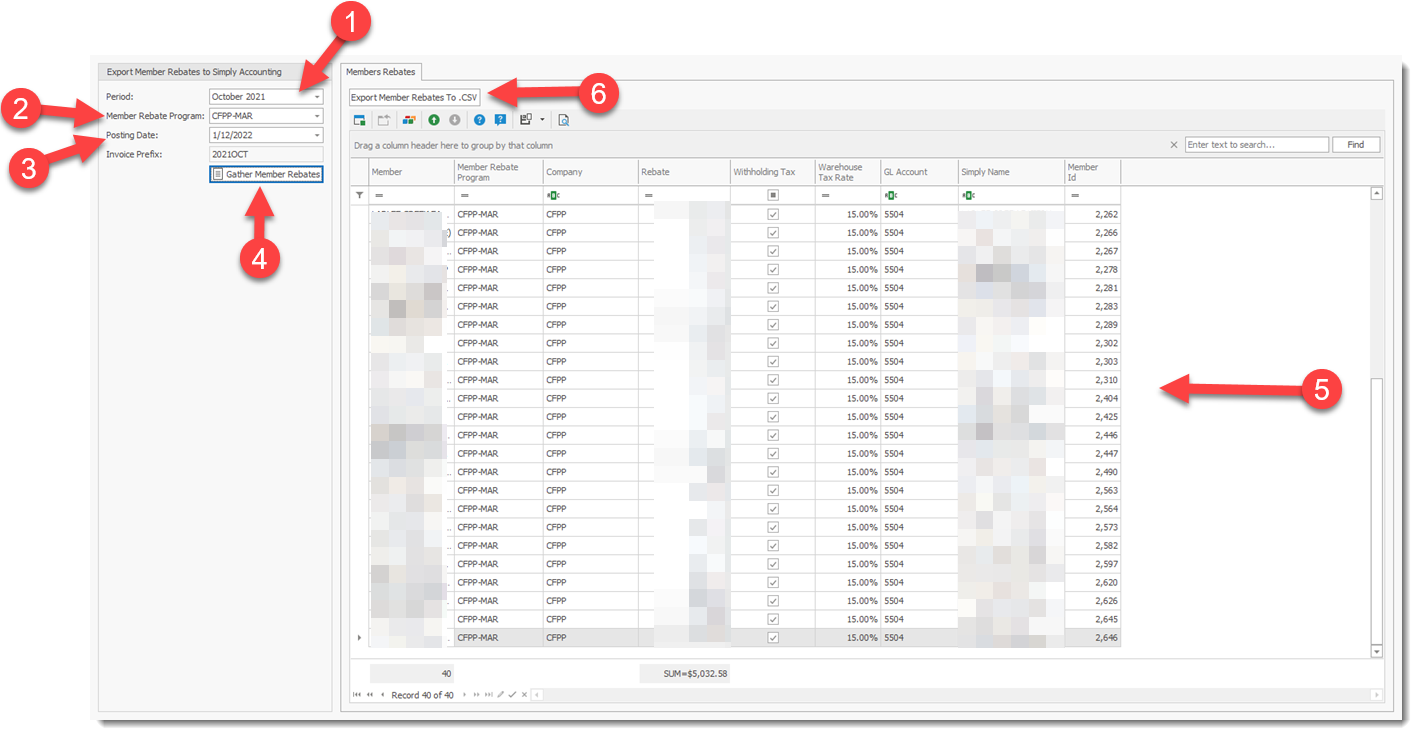The height and width of the screenshot is (735, 1417).
Task: Open the Posting Date dropdown
Action: (317, 134)
